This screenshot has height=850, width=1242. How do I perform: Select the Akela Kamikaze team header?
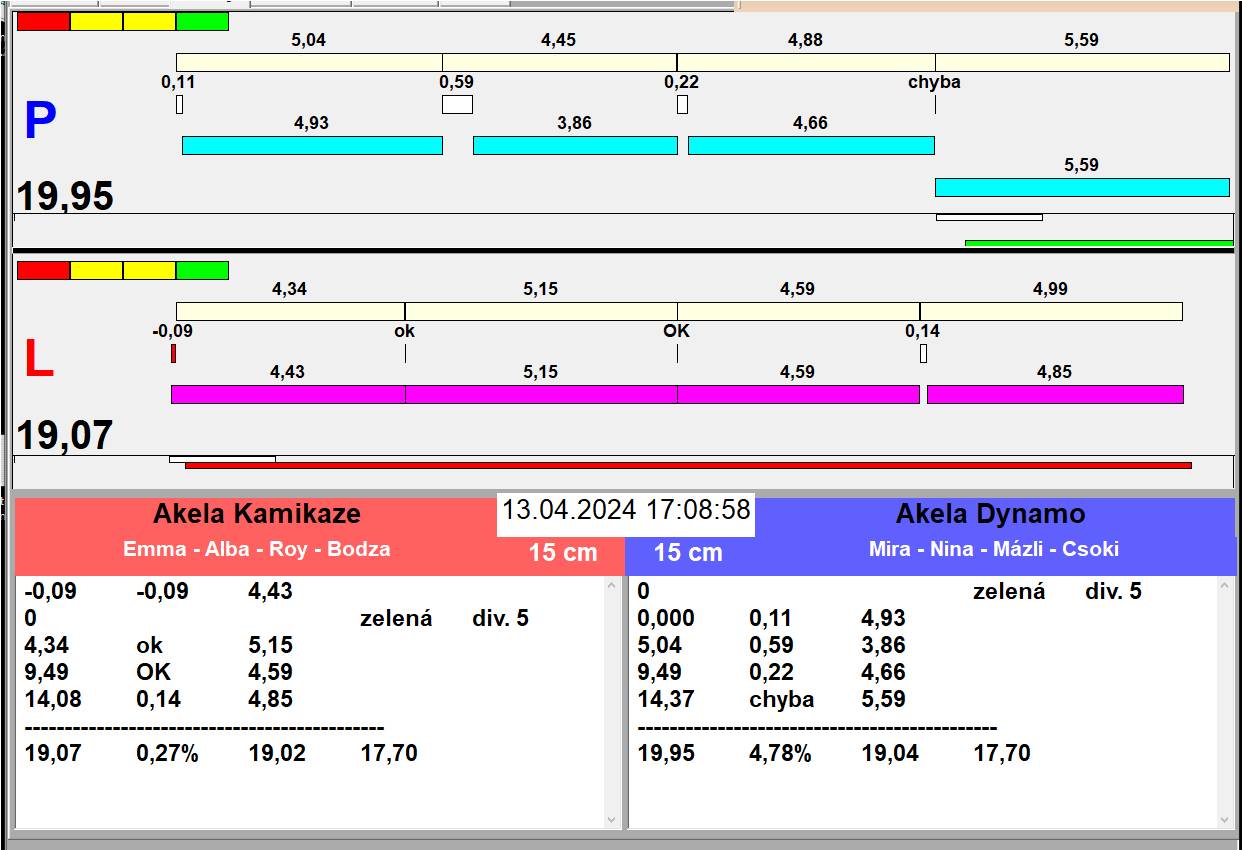click(257, 514)
